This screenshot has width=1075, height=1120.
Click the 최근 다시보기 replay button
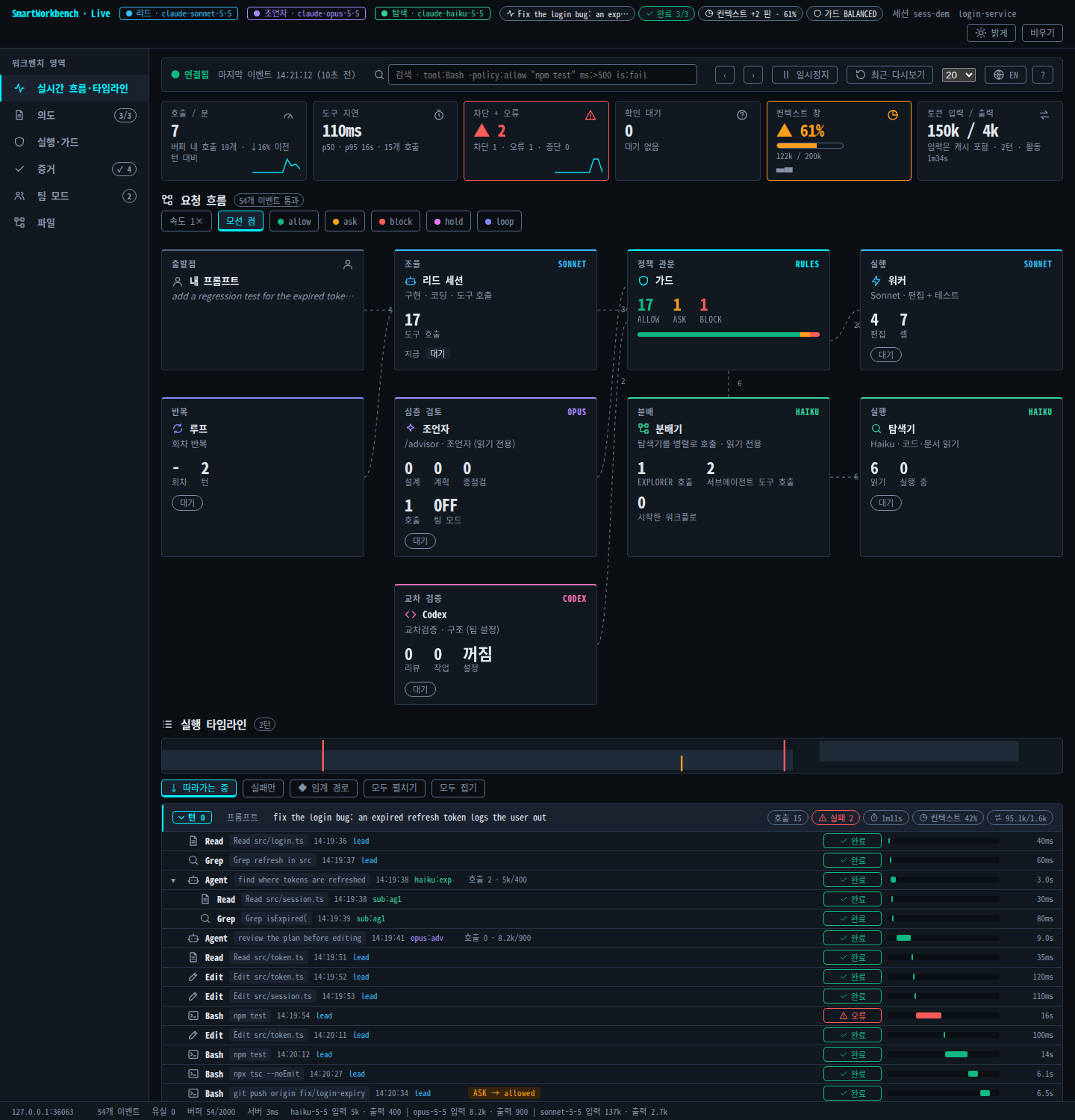pos(891,75)
